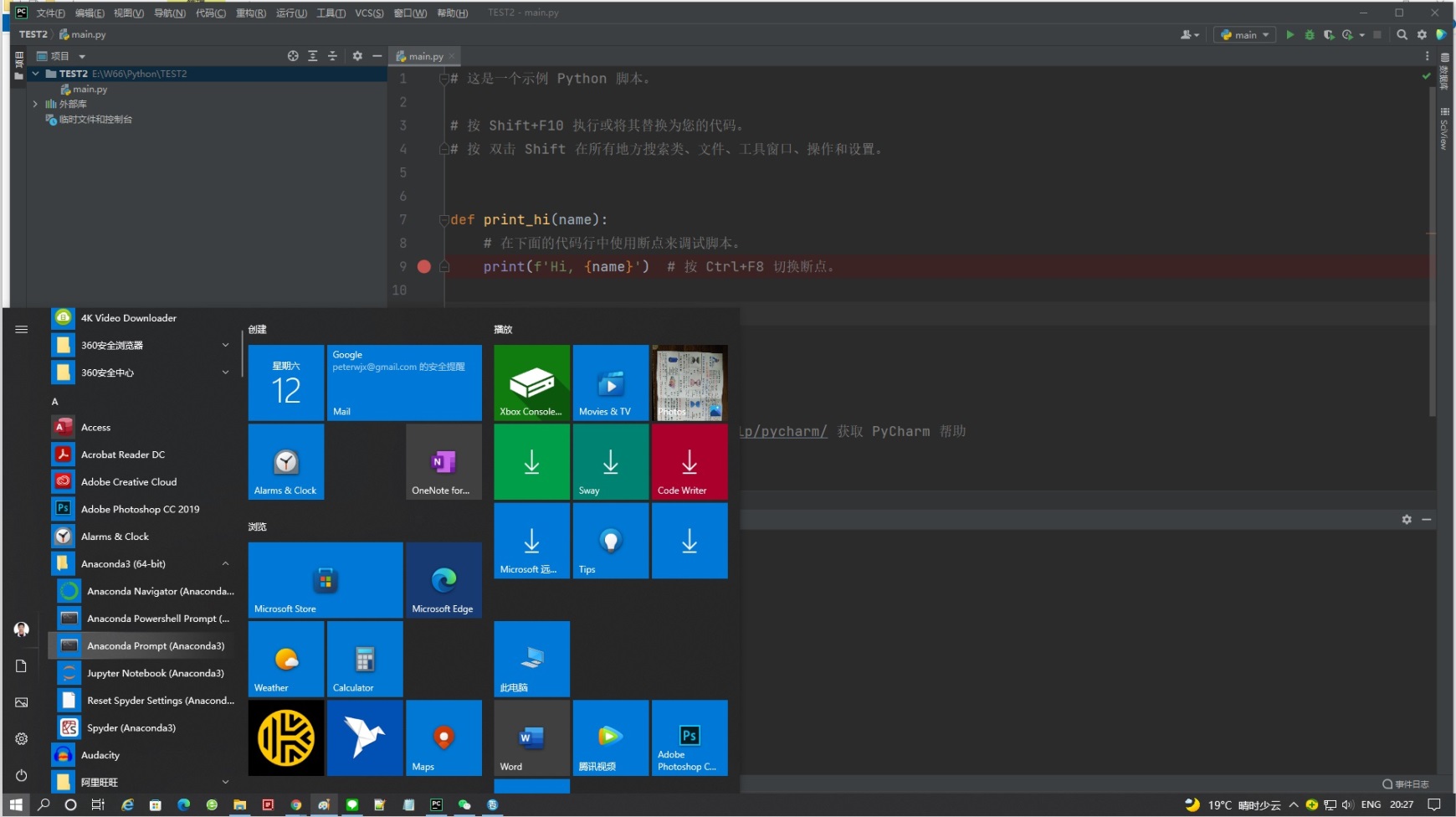Open the 运行(R) menu
Screen dimensions: 1456x817
pos(290,13)
